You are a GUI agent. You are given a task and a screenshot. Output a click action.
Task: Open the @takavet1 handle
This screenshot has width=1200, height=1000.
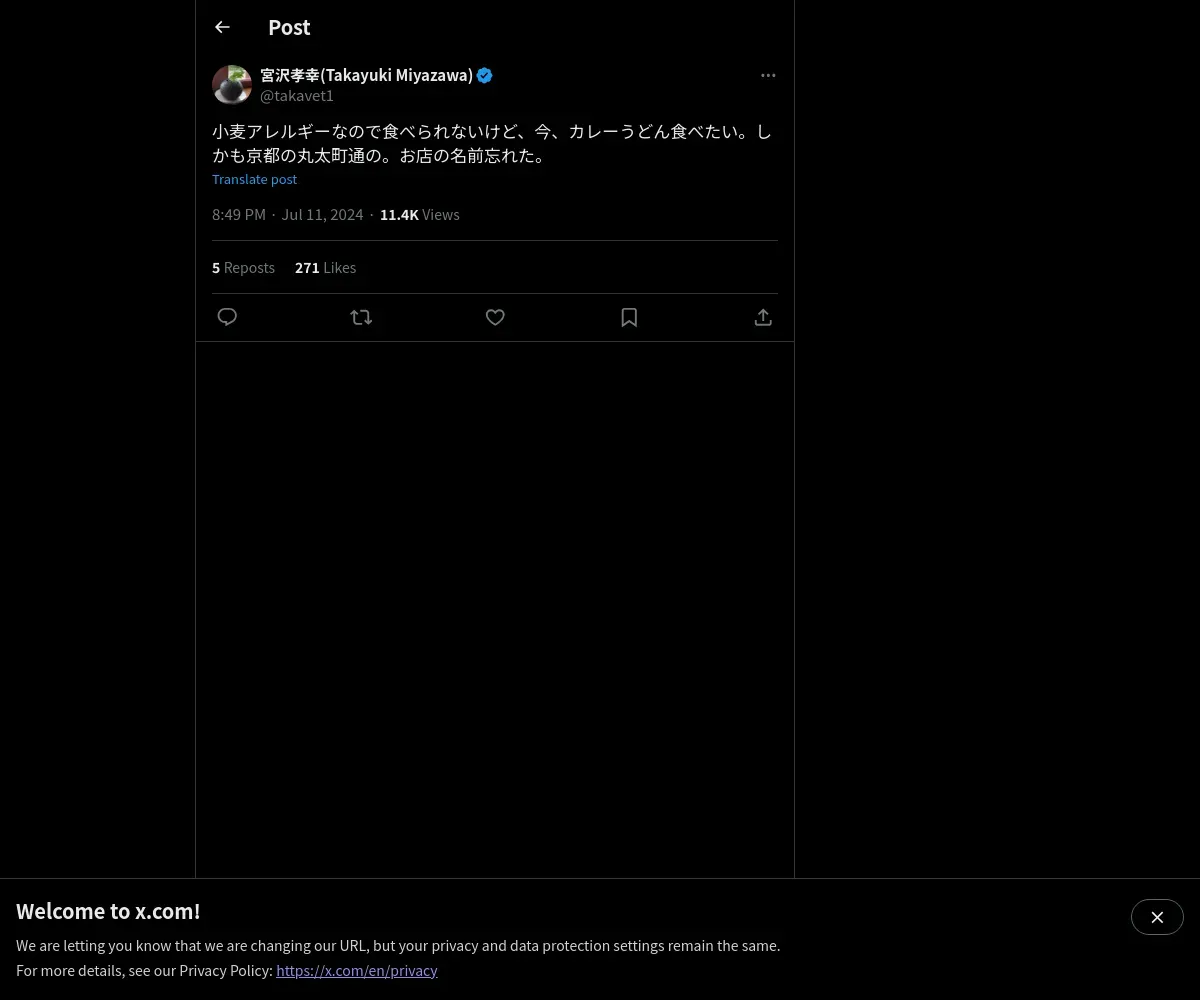[x=297, y=96]
